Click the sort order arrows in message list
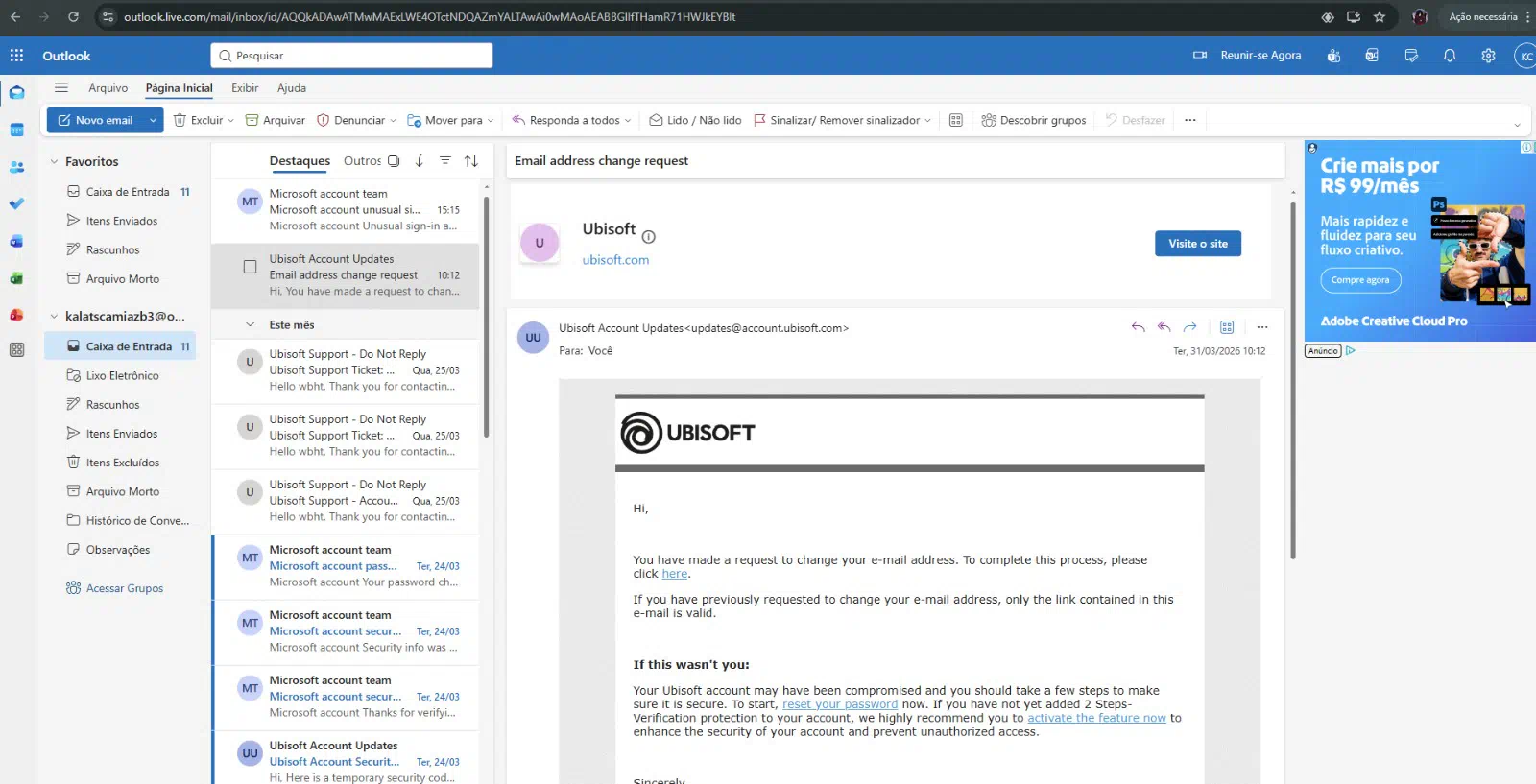Screen dimensions: 1536x784 [470, 161]
